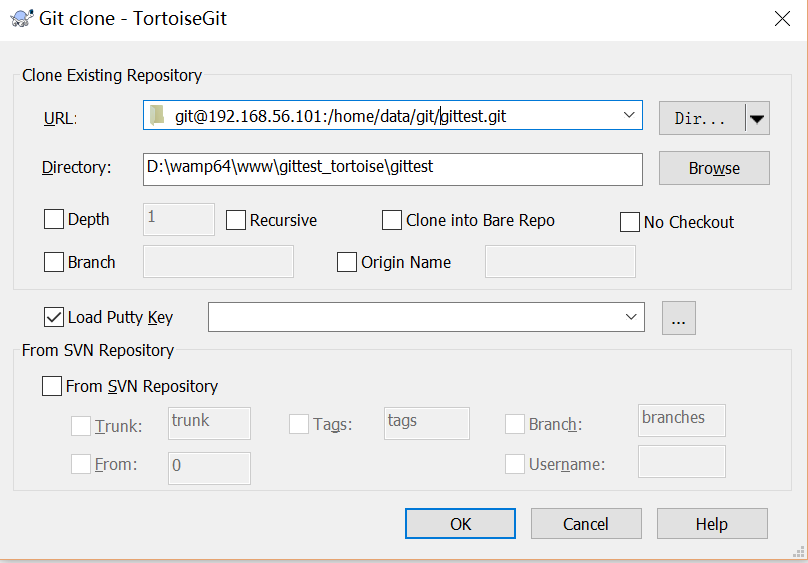Click inside the Directory path field
Viewport: 808px width, 563px height.
coord(392,168)
